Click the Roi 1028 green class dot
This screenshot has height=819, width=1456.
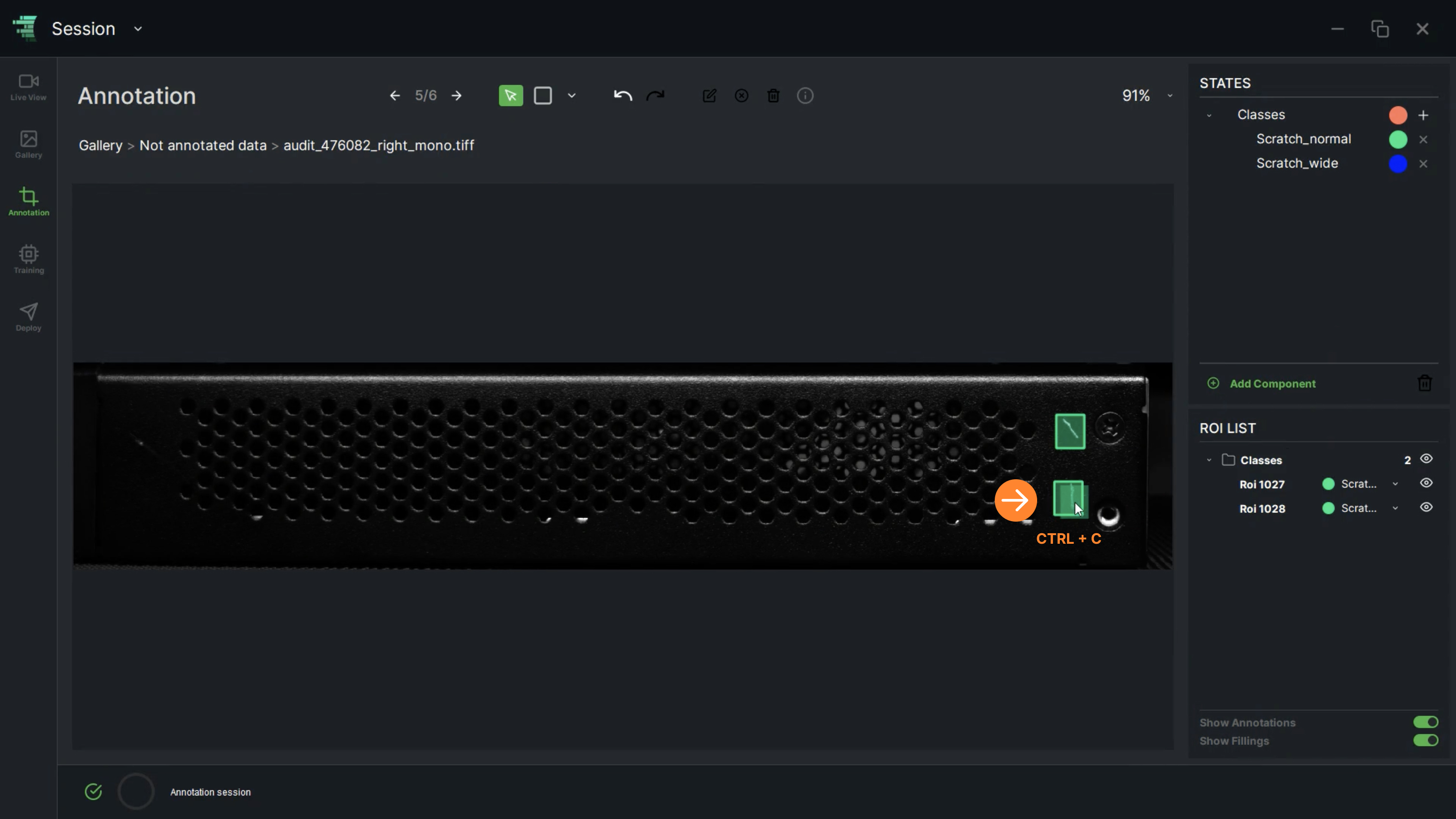pyautogui.click(x=1328, y=508)
